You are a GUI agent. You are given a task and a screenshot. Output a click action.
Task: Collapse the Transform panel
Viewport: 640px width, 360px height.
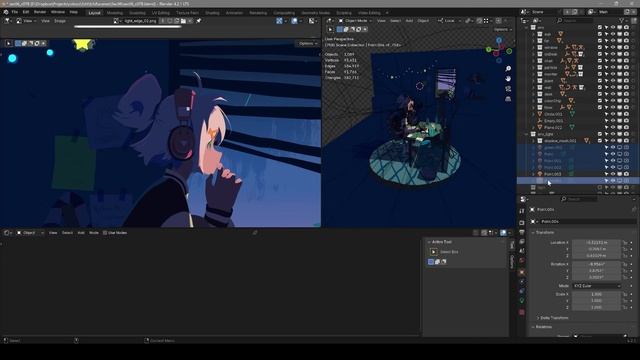pyautogui.click(x=543, y=232)
